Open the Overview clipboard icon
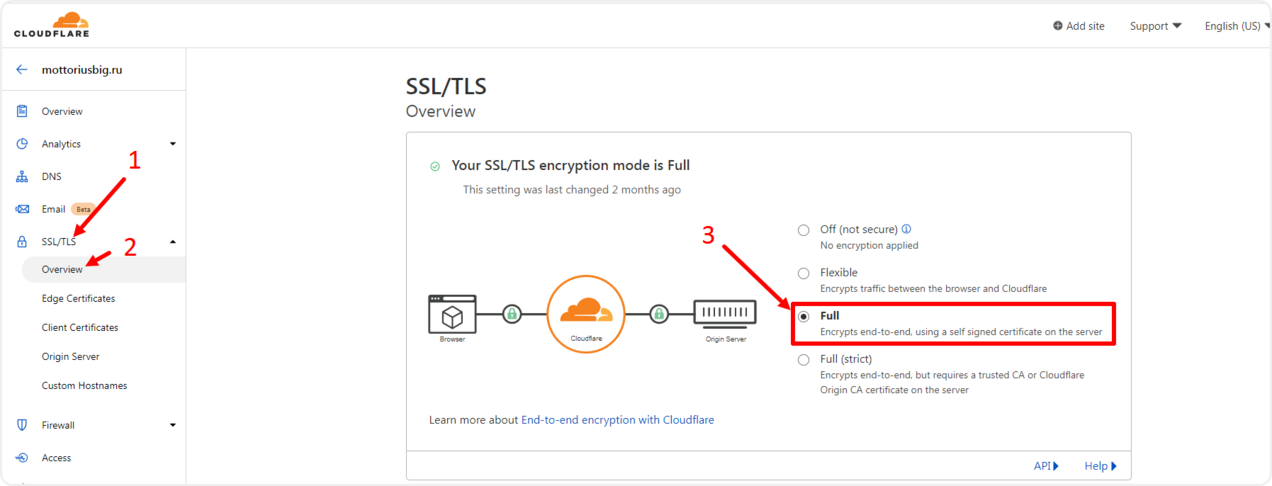1272x486 pixels. (x=22, y=111)
